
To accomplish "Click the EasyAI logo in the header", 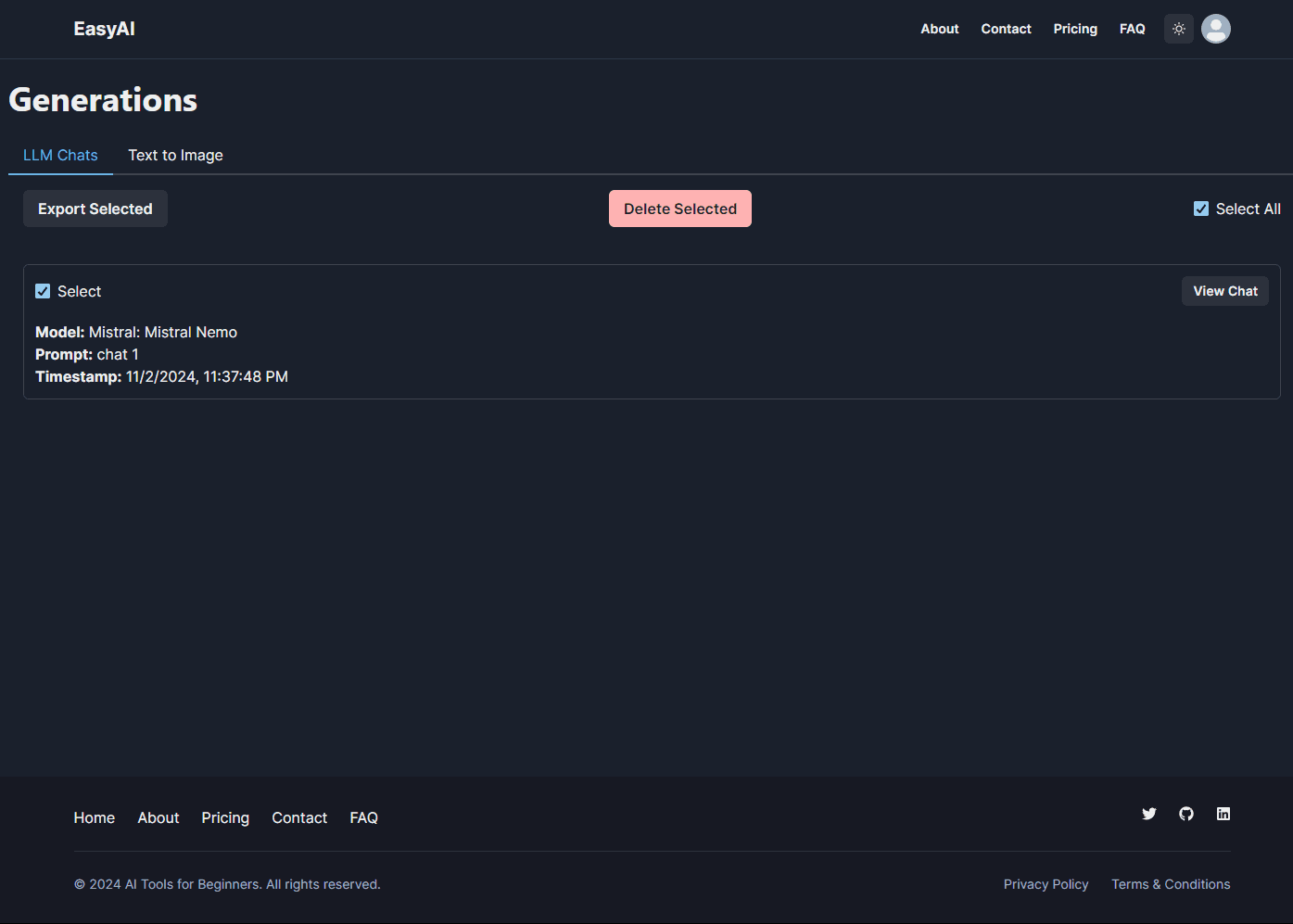I will [x=104, y=29].
